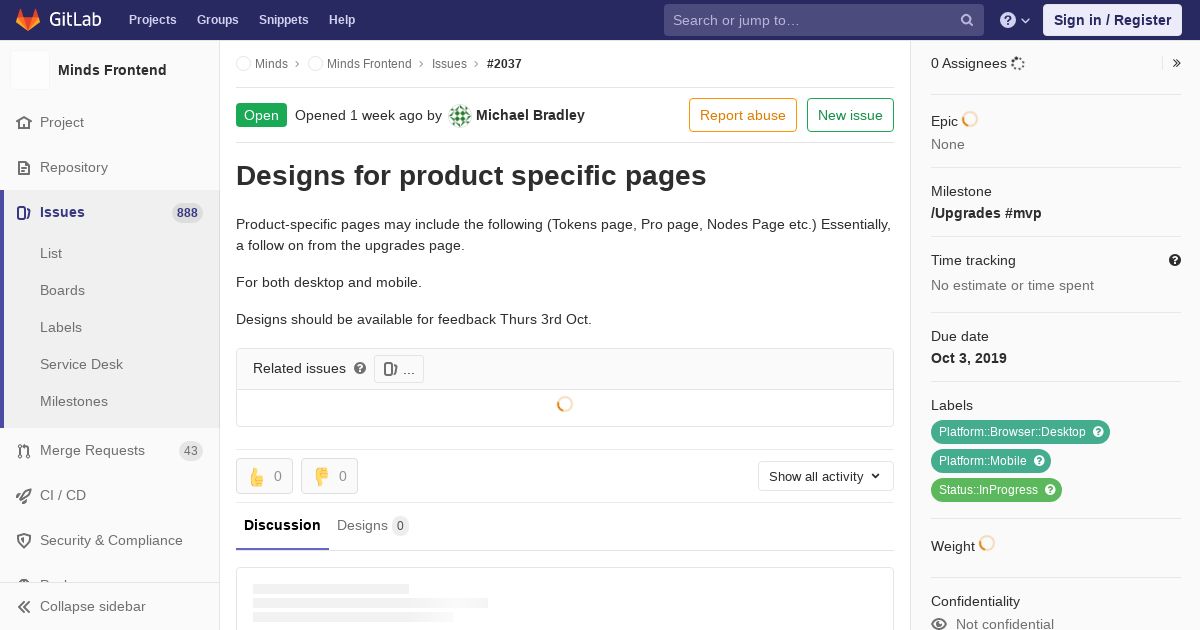This screenshot has width=1200, height=630.
Task: Click the Time tracking help icon
Action: click(x=1175, y=260)
